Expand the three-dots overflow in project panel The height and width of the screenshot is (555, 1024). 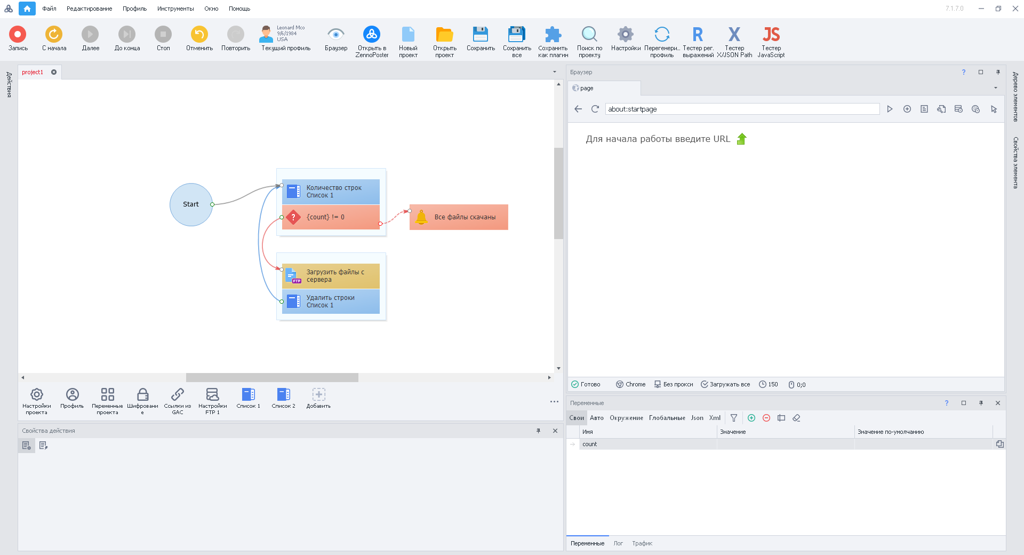tap(554, 402)
